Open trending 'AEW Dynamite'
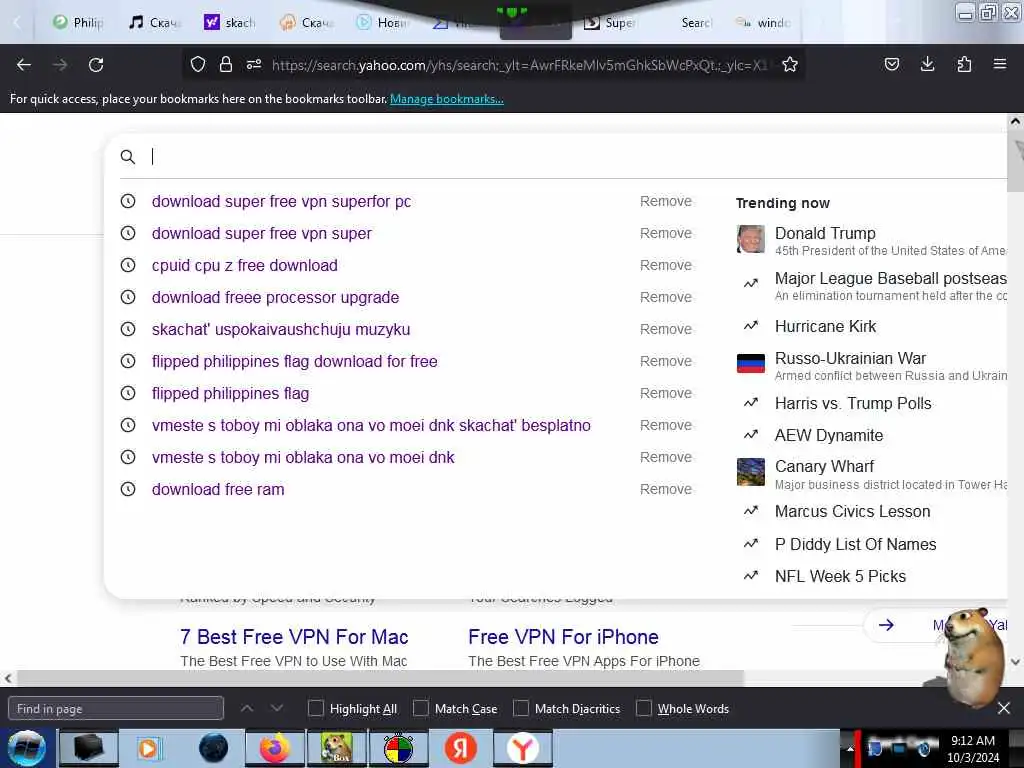 click(x=829, y=435)
